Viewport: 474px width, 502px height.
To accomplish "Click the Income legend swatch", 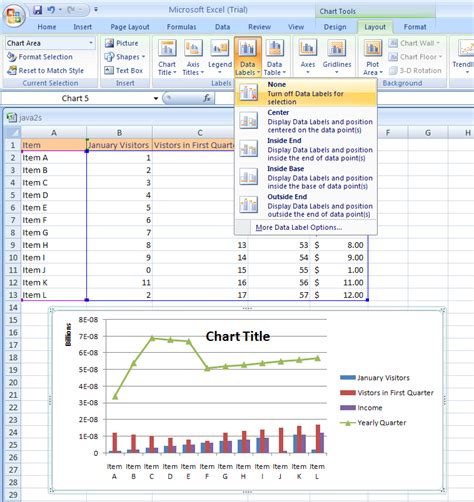I will point(348,408).
